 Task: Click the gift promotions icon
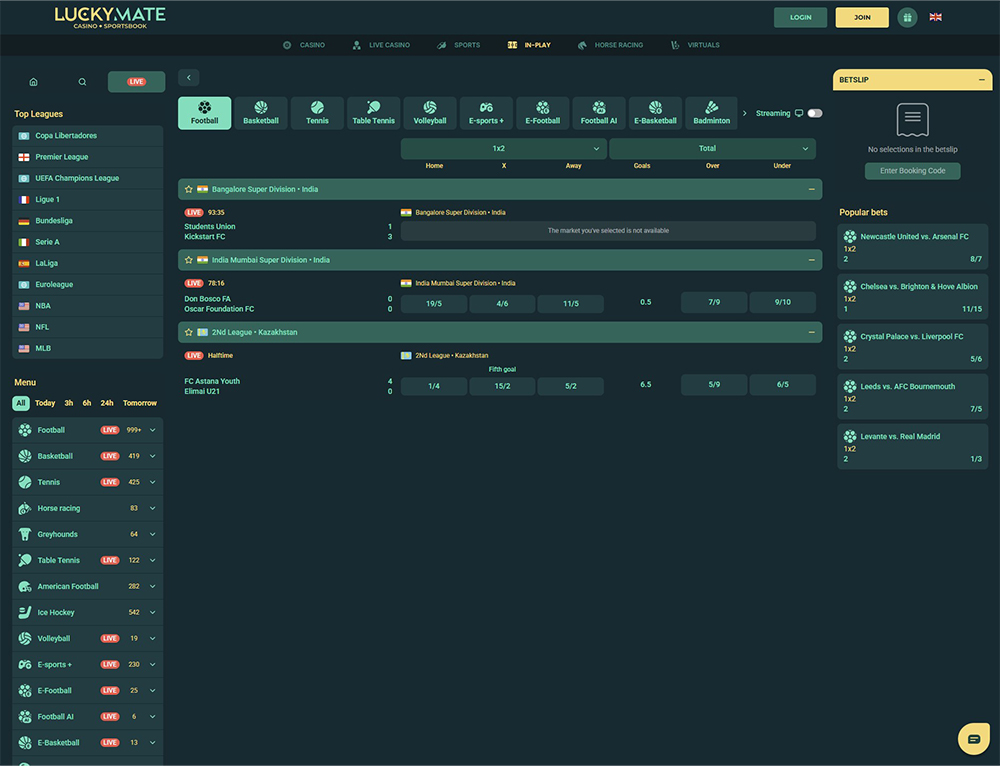click(907, 17)
